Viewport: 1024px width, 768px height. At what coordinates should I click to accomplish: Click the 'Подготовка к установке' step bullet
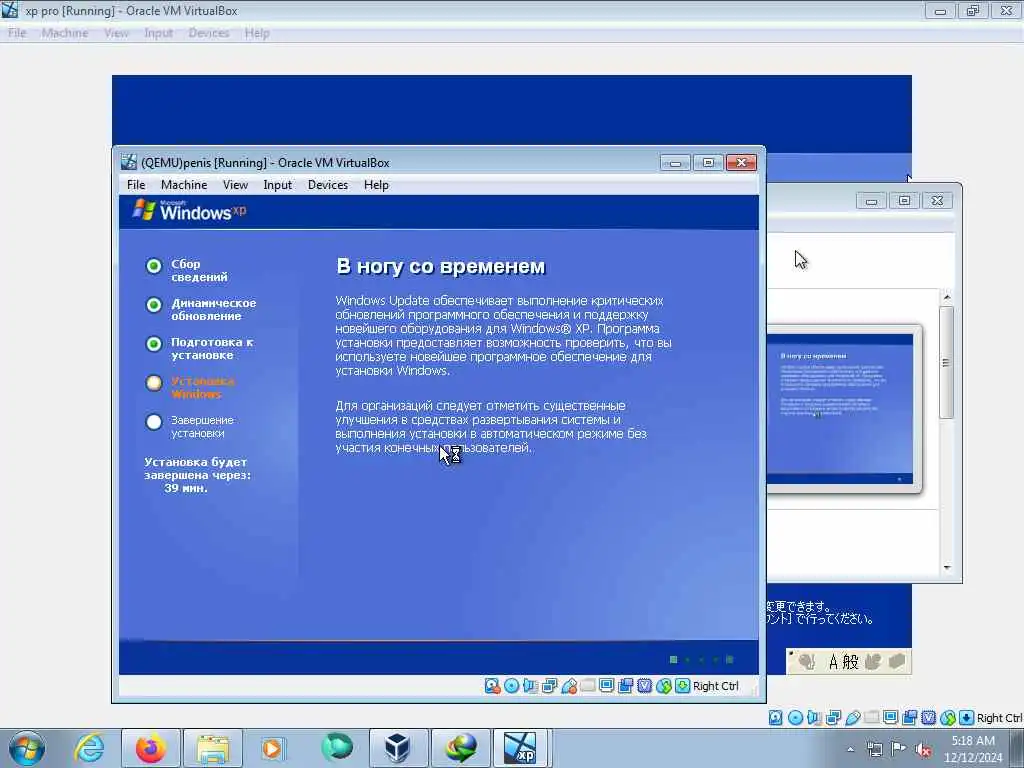[x=153, y=344]
